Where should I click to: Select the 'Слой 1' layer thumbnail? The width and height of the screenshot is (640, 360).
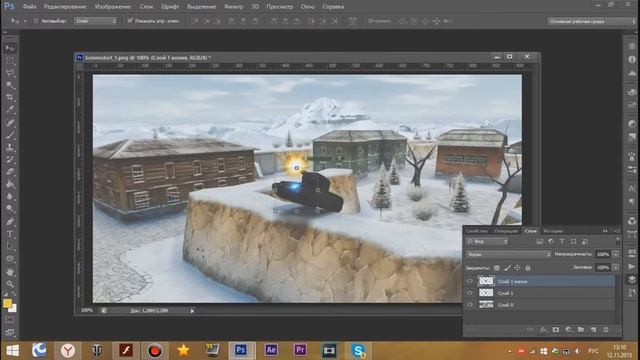pyautogui.click(x=486, y=293)
